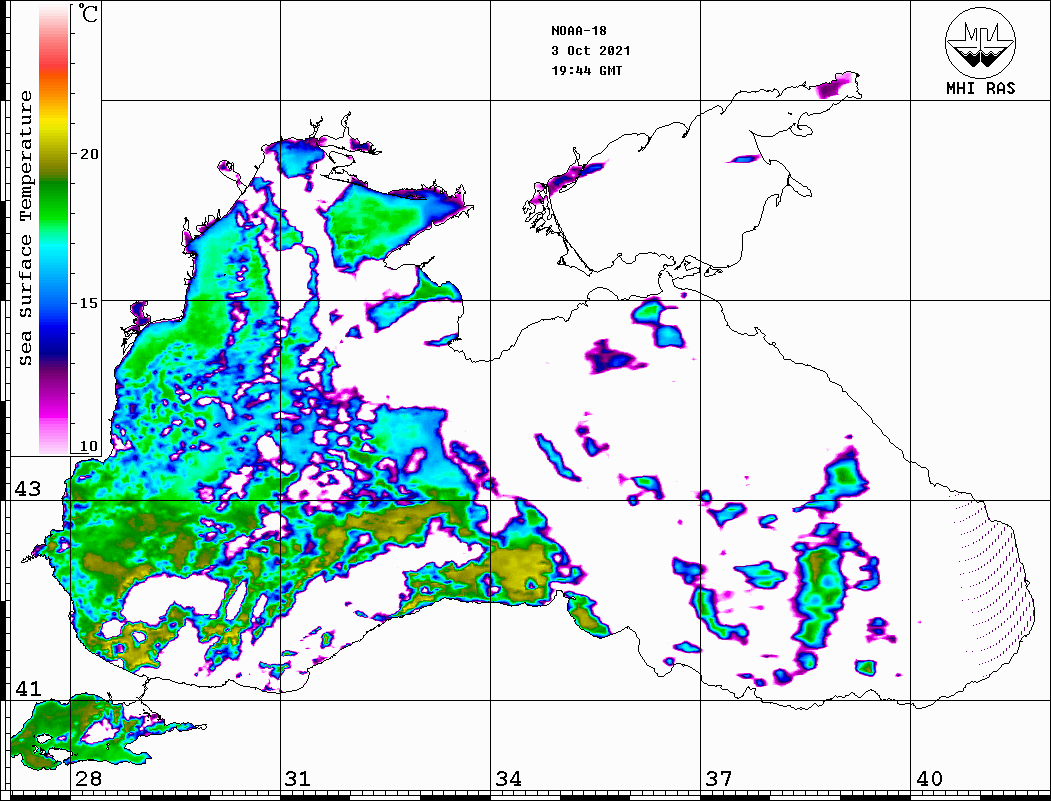Select the 'MHI RAS' label text
Viewport: 1051px width, 801px height.
pos(981,88)
